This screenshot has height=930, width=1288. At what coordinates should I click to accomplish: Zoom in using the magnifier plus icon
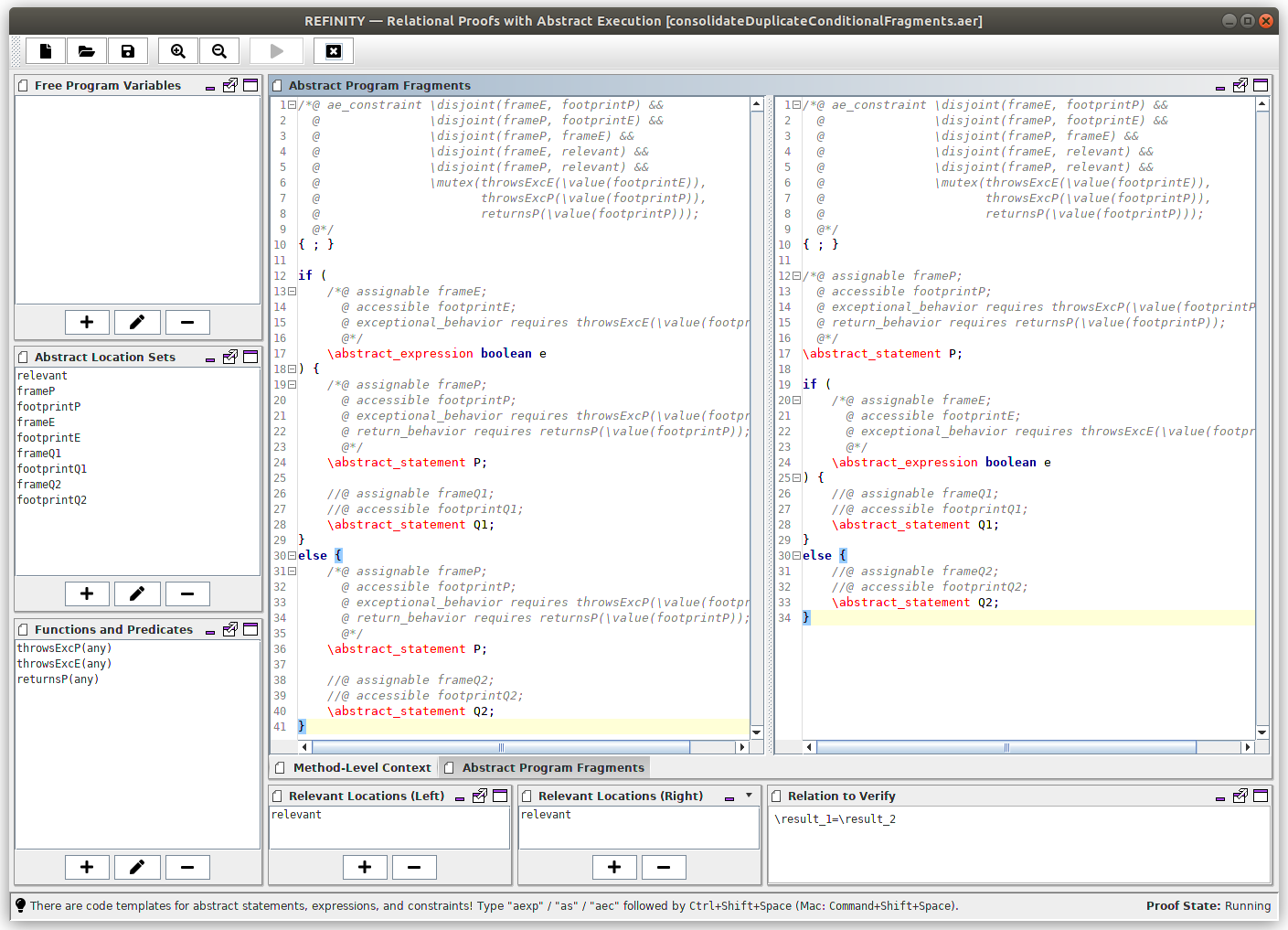[178, 51]
